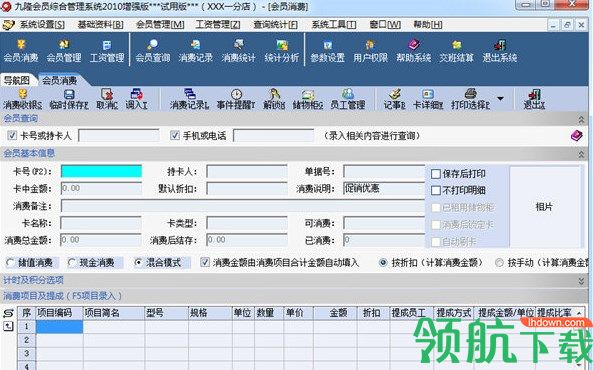Click the arrow icon left of row 1
593x370 pixels.
click(8, 326)
